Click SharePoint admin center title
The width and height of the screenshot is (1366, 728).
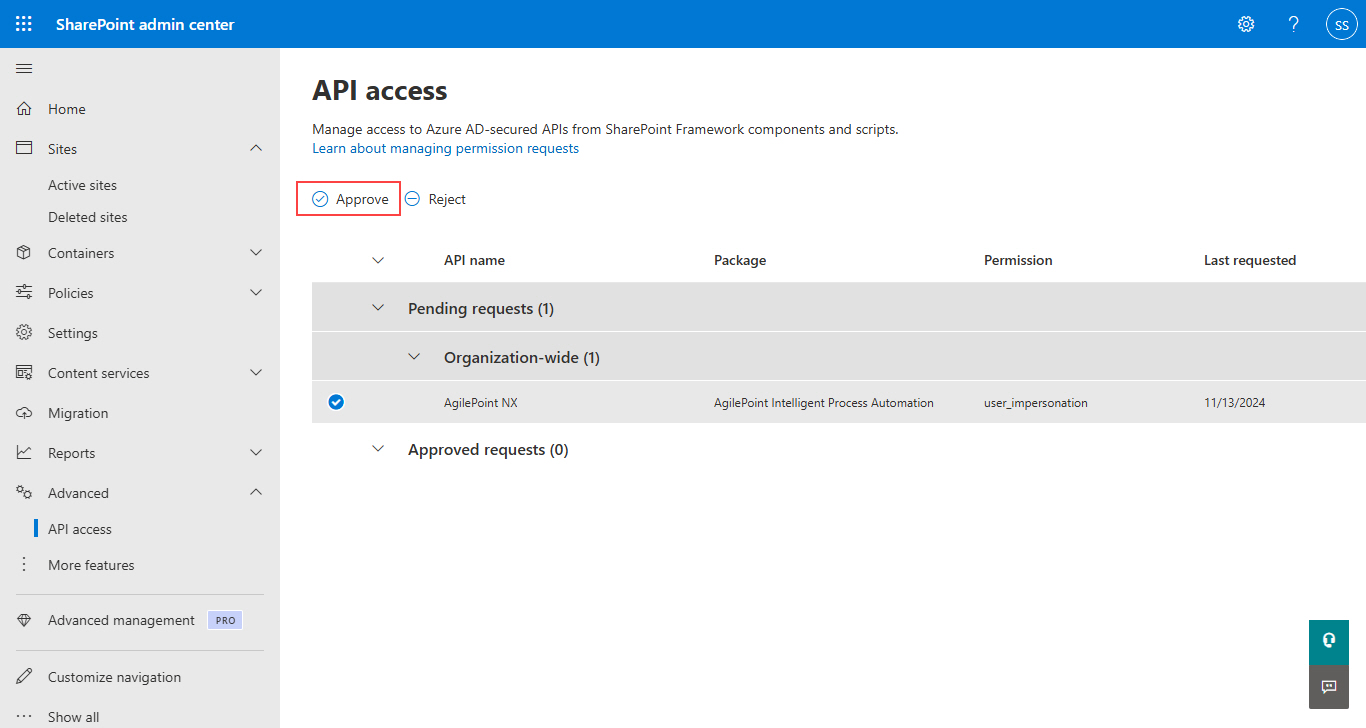(145, 24)
